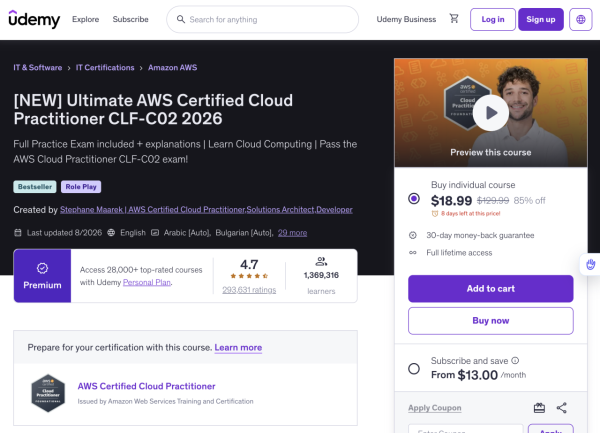
Task: Click the accessibility hand icon on right edge
Action: pos(590,264)
